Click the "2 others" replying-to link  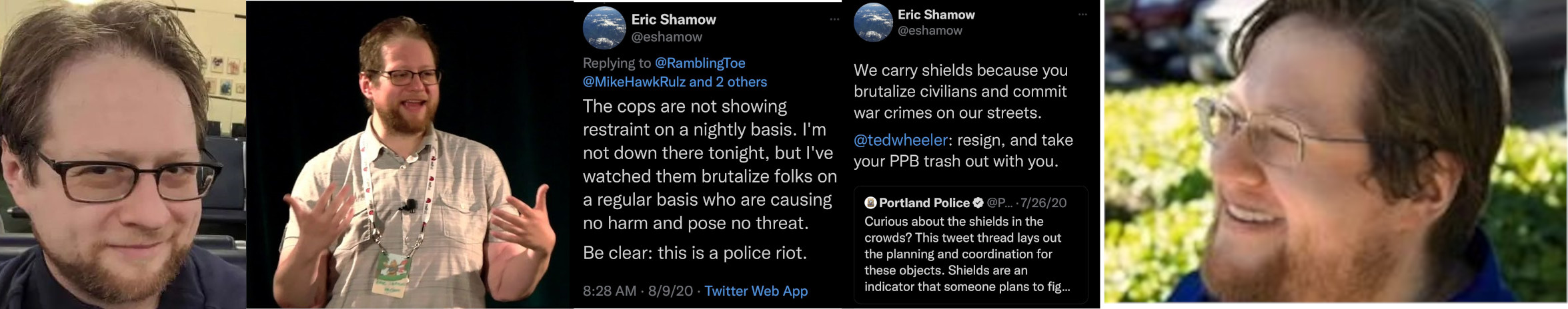click(741, 82)
